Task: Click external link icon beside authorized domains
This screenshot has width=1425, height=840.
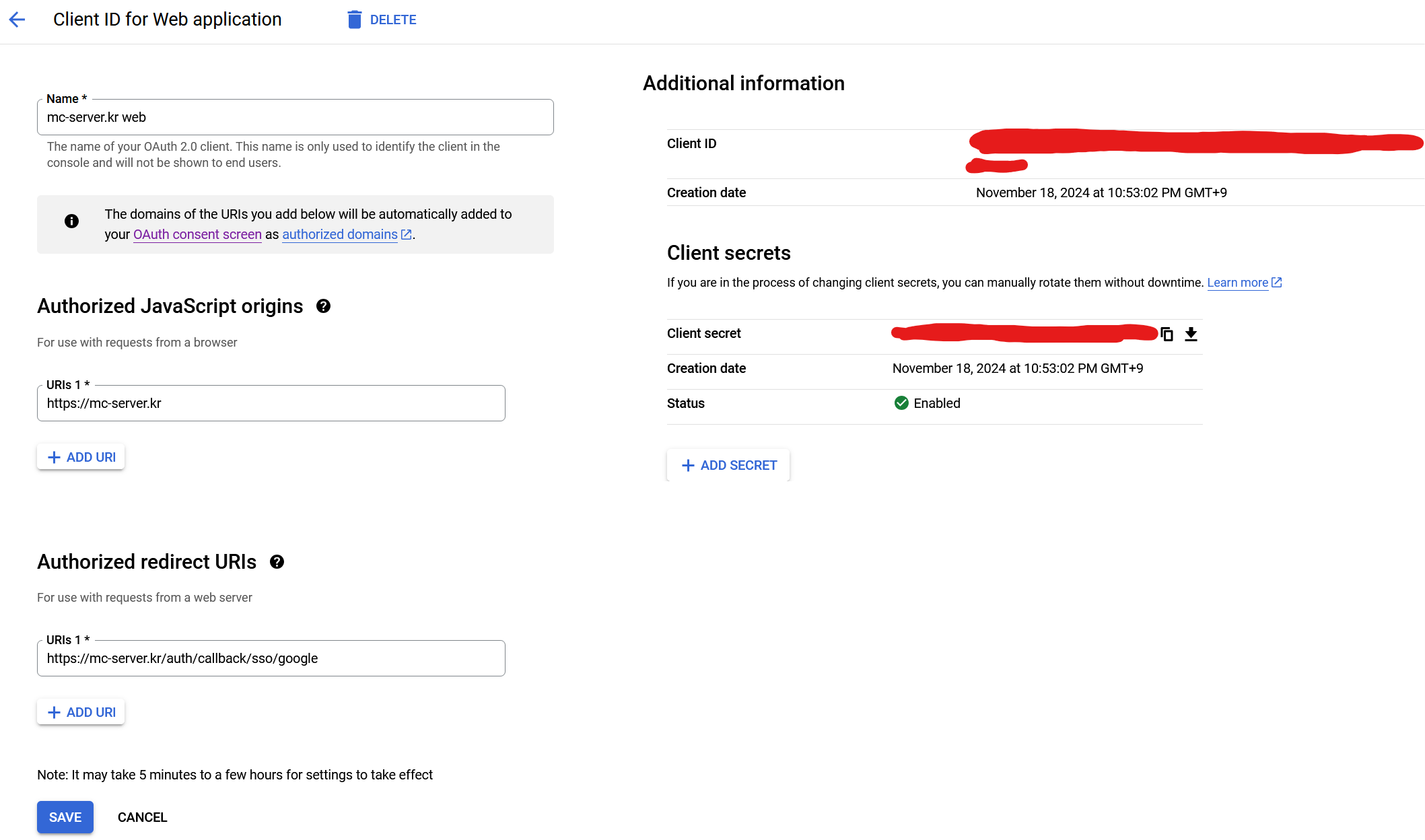Action: pyautogui.click(x=406, y=234)
